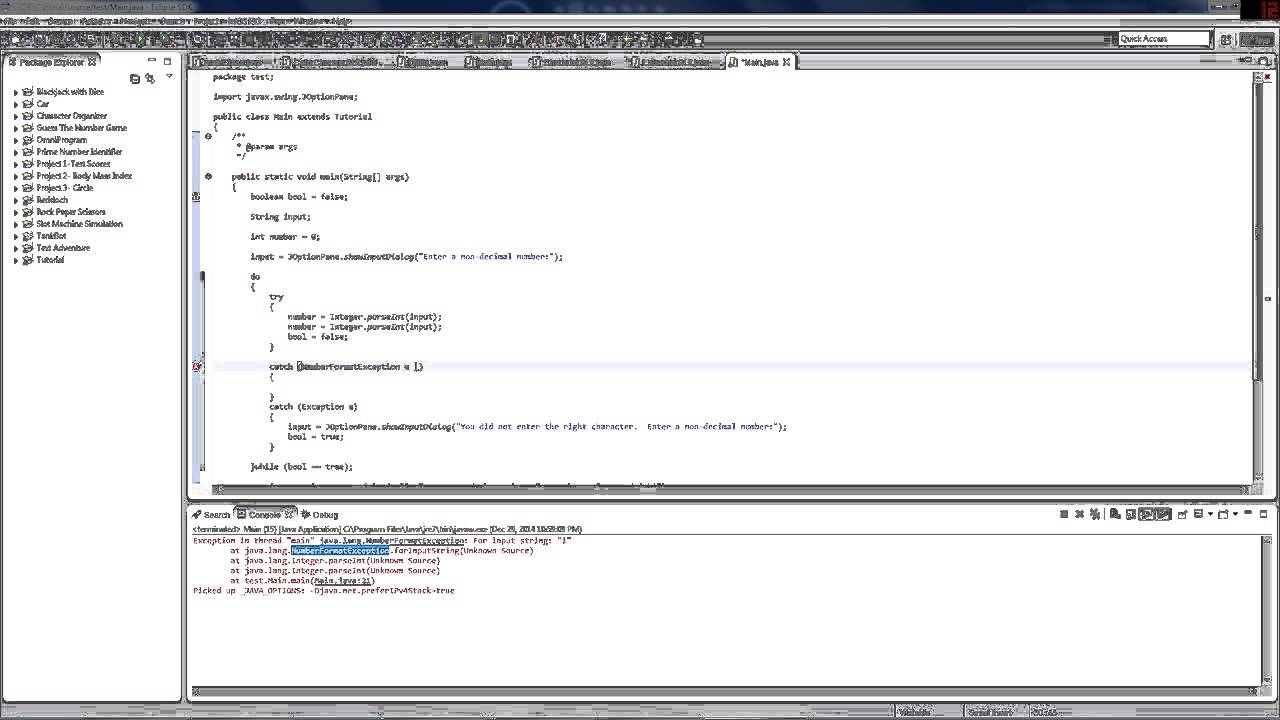Expand the Character Organizer project

click(x=16, y=116)
